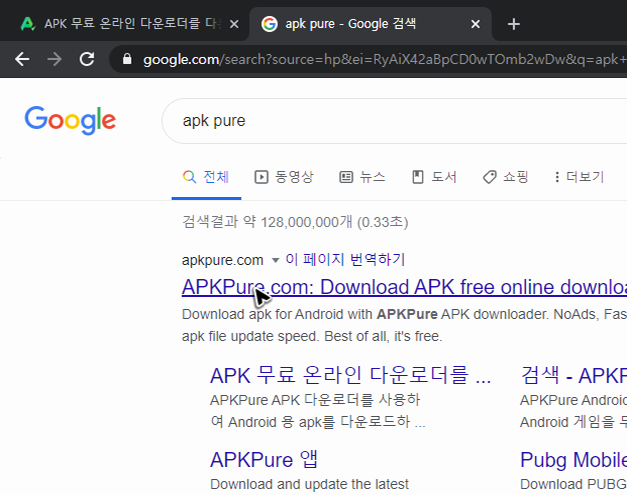
Task: Open a new tab with the plus icon
Action: (513, 24)
